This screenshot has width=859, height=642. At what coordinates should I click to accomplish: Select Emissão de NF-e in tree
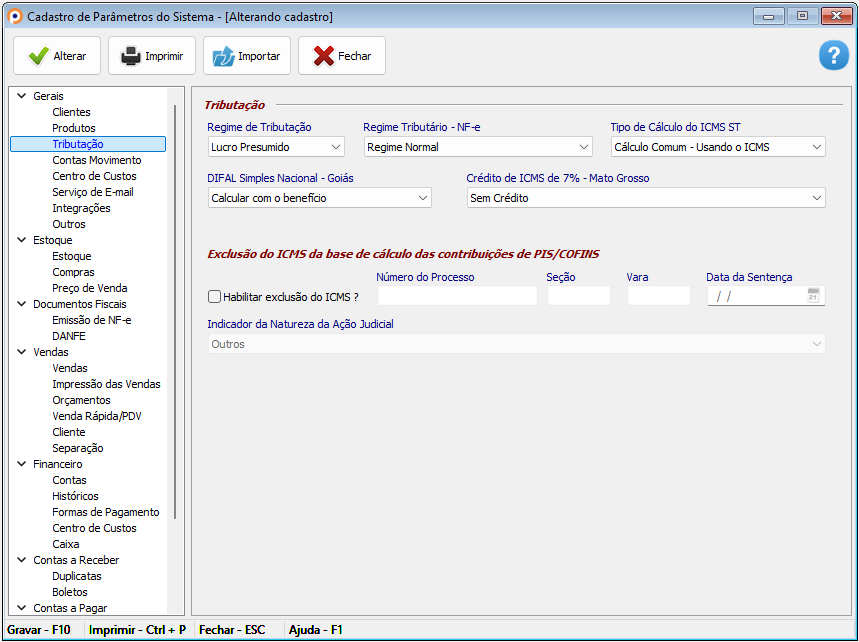click(x=91, y=320)
